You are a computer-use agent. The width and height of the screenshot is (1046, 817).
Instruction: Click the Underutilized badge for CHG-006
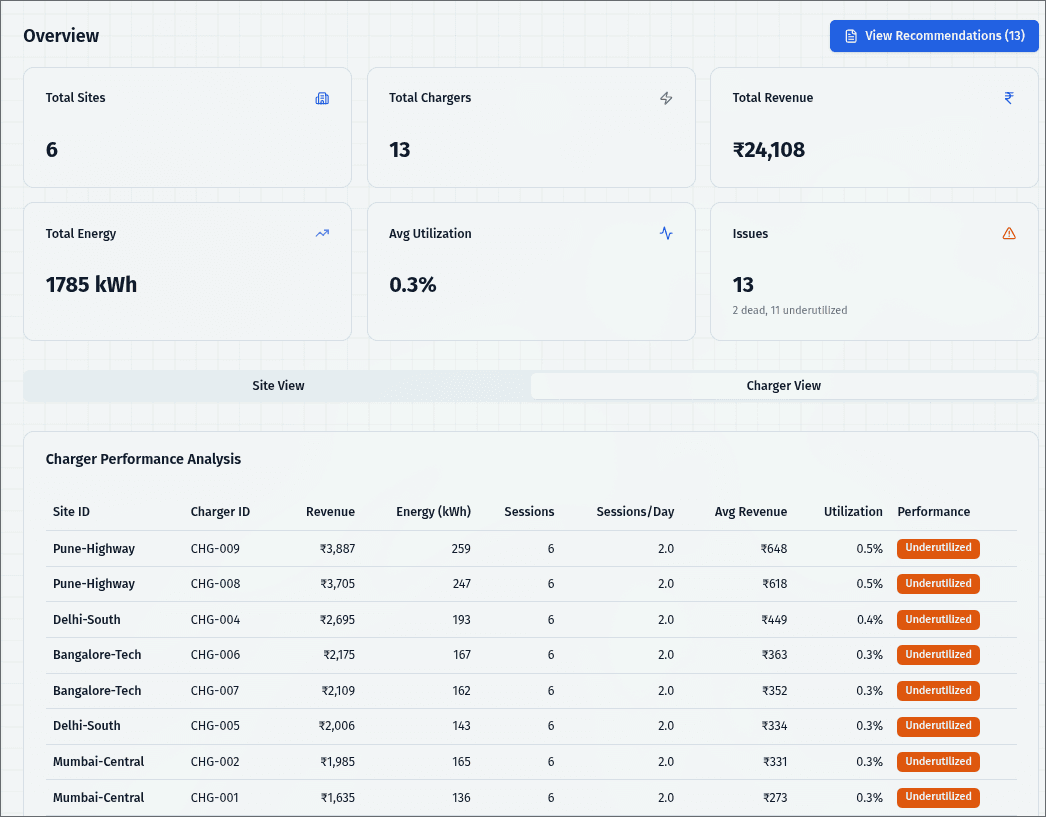pos(938,655)
